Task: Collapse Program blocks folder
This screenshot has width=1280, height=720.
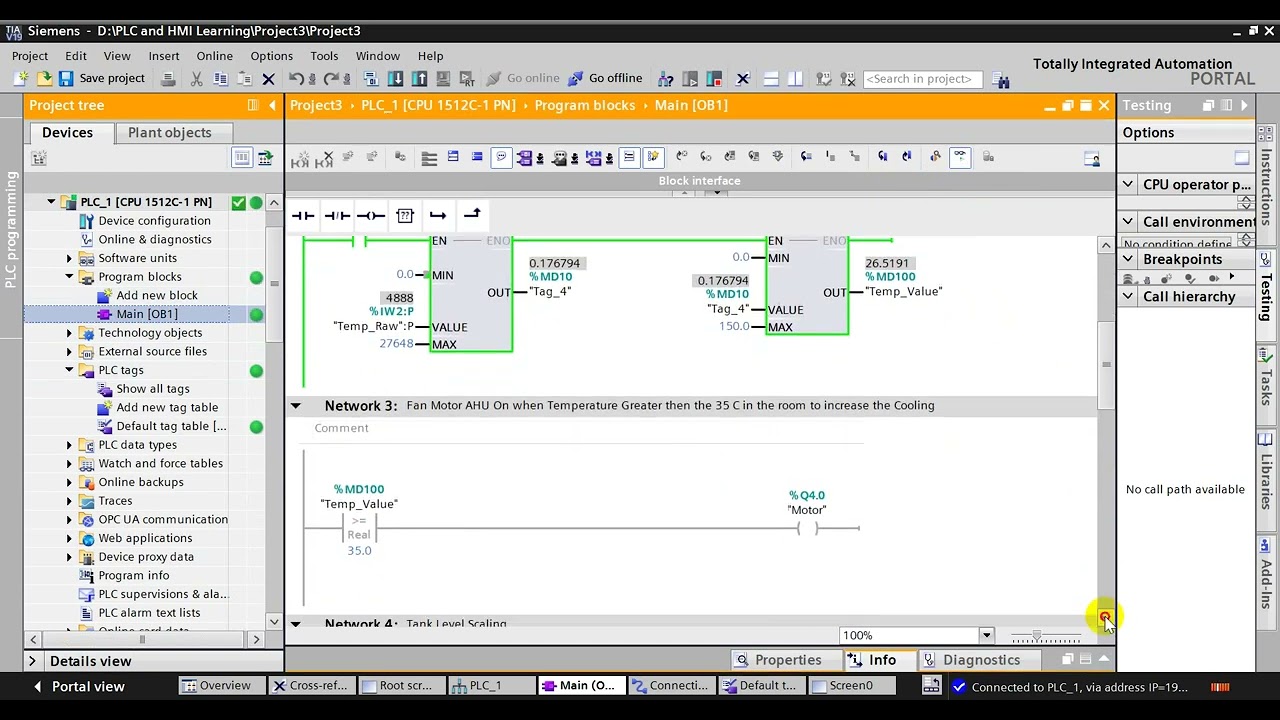Action: point(69,277)
